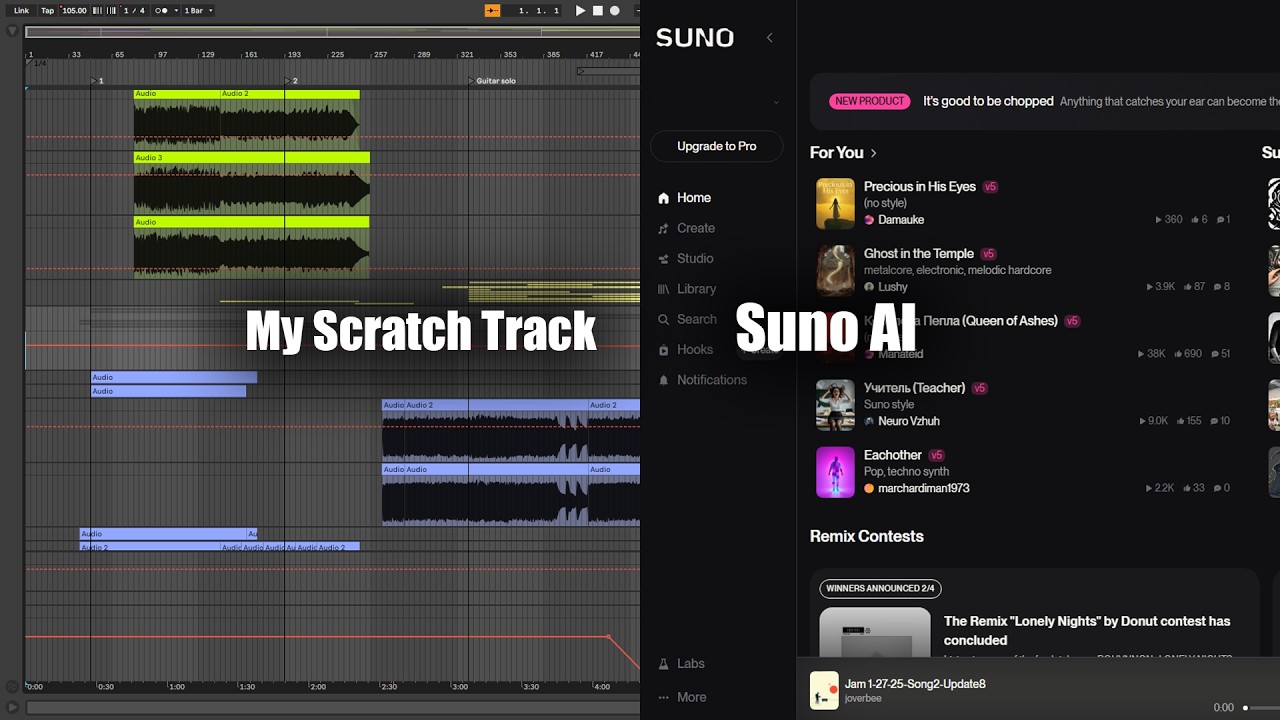Image resolution: width=1280 pixels, height=720 pixels.
Task: Open Labs in Suno sidebar
Action: point(681,664)
